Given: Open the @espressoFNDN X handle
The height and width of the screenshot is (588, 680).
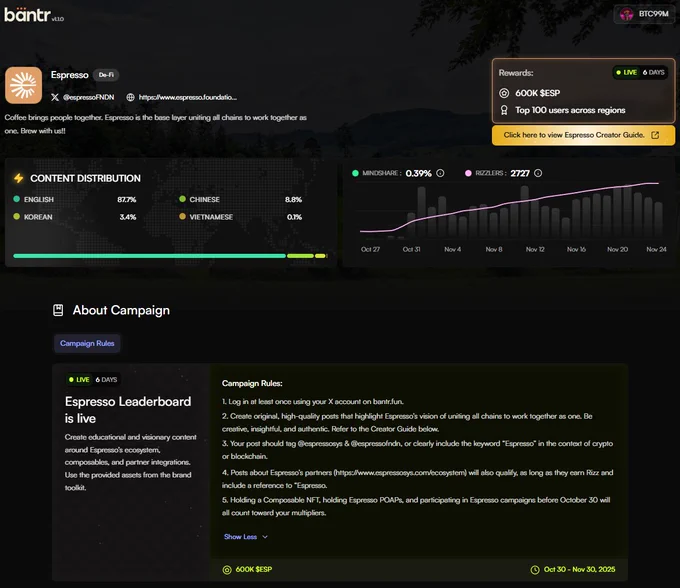Looking at the screenshot, I should 88,97.
